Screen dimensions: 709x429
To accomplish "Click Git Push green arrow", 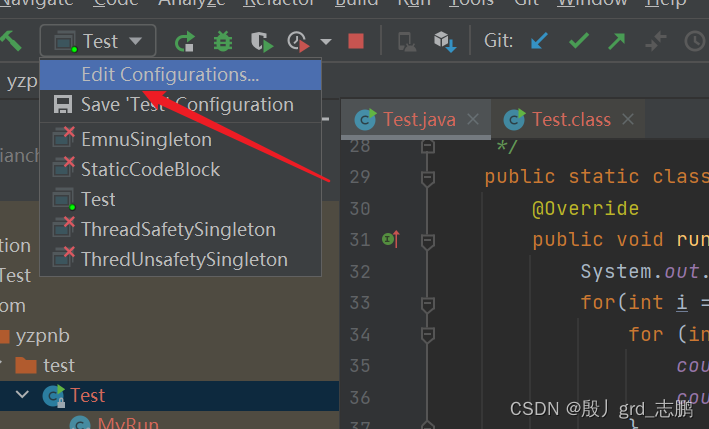I will [x=617, y=41].
